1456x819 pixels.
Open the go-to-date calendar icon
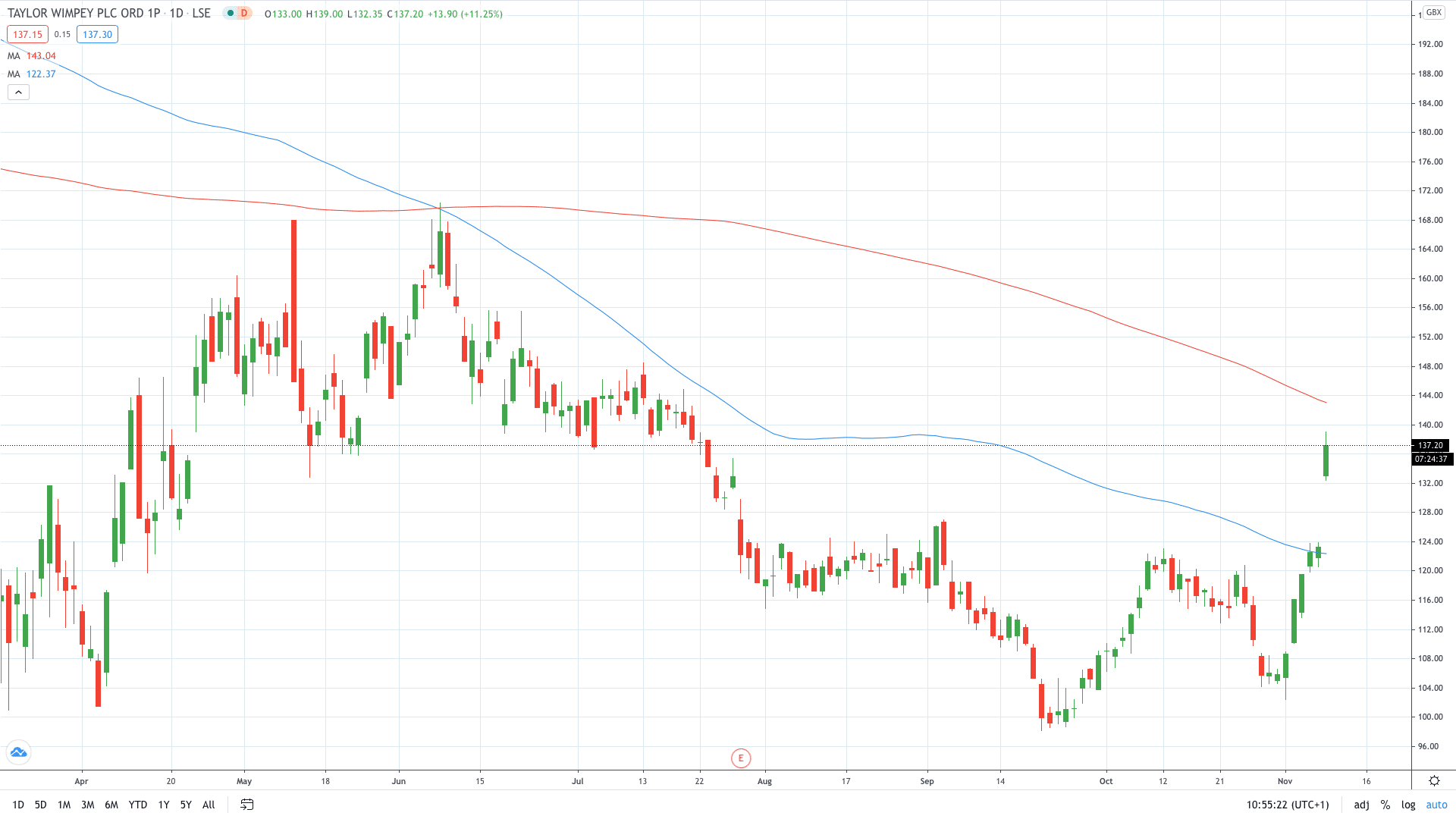(246, 805)
